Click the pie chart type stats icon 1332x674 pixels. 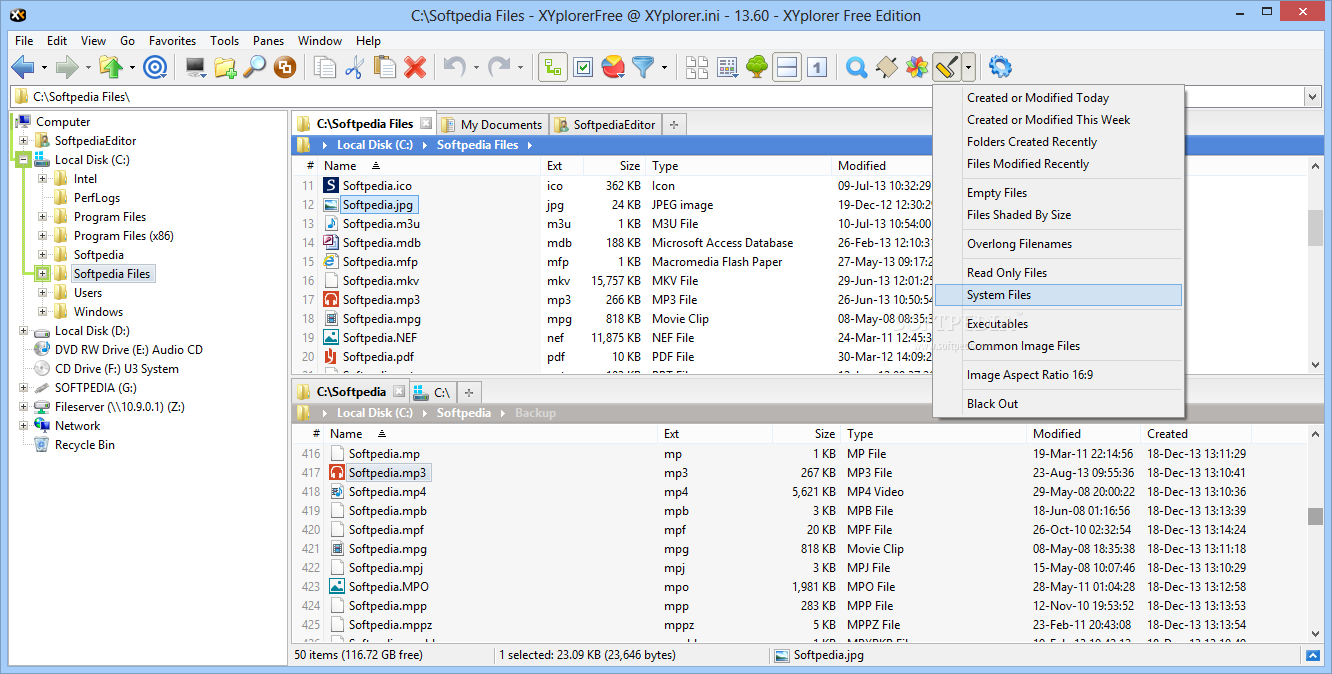point(614,67)
